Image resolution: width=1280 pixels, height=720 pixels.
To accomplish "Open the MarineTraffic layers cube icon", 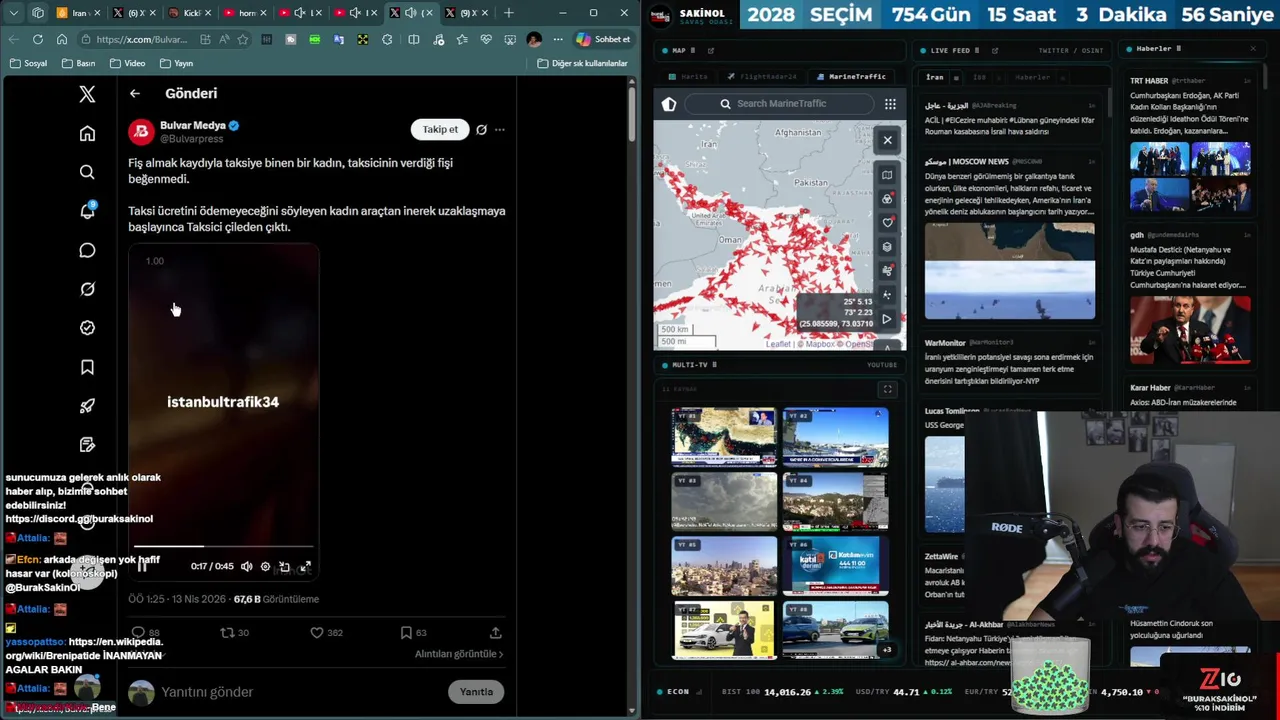I will click(x=887, y=247).
